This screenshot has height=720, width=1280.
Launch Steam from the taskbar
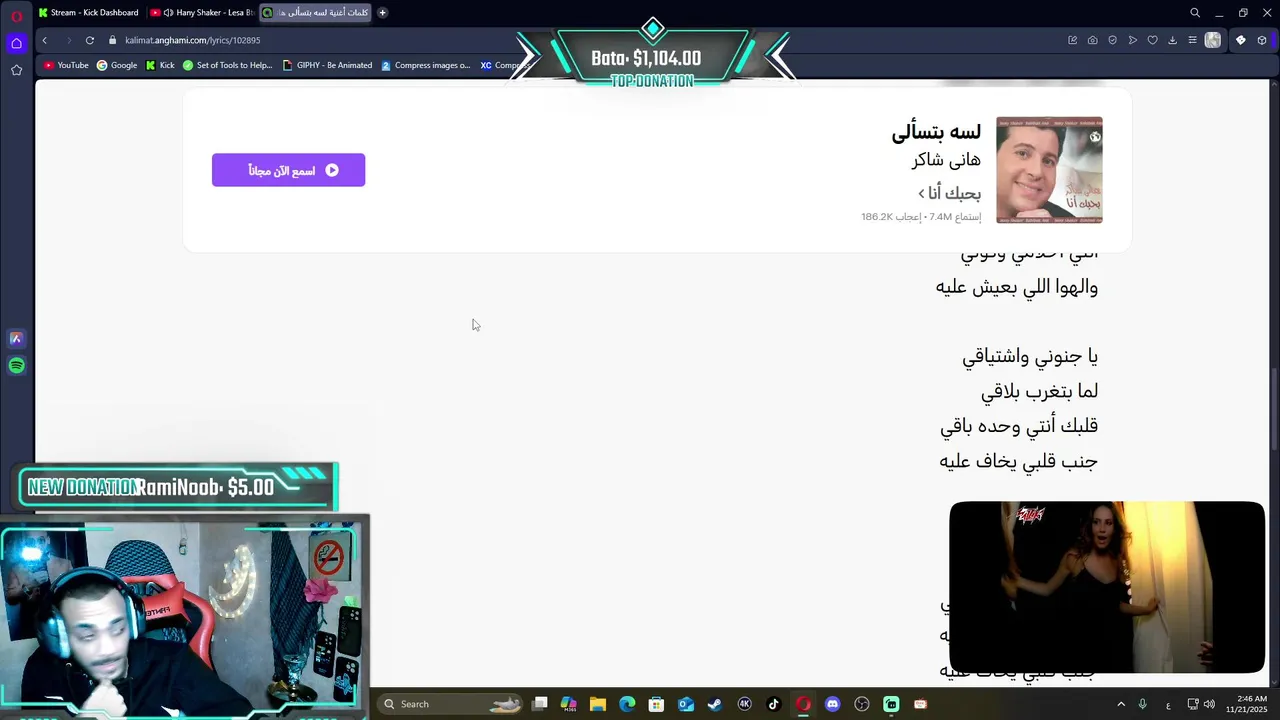click(x=715, y=704)
